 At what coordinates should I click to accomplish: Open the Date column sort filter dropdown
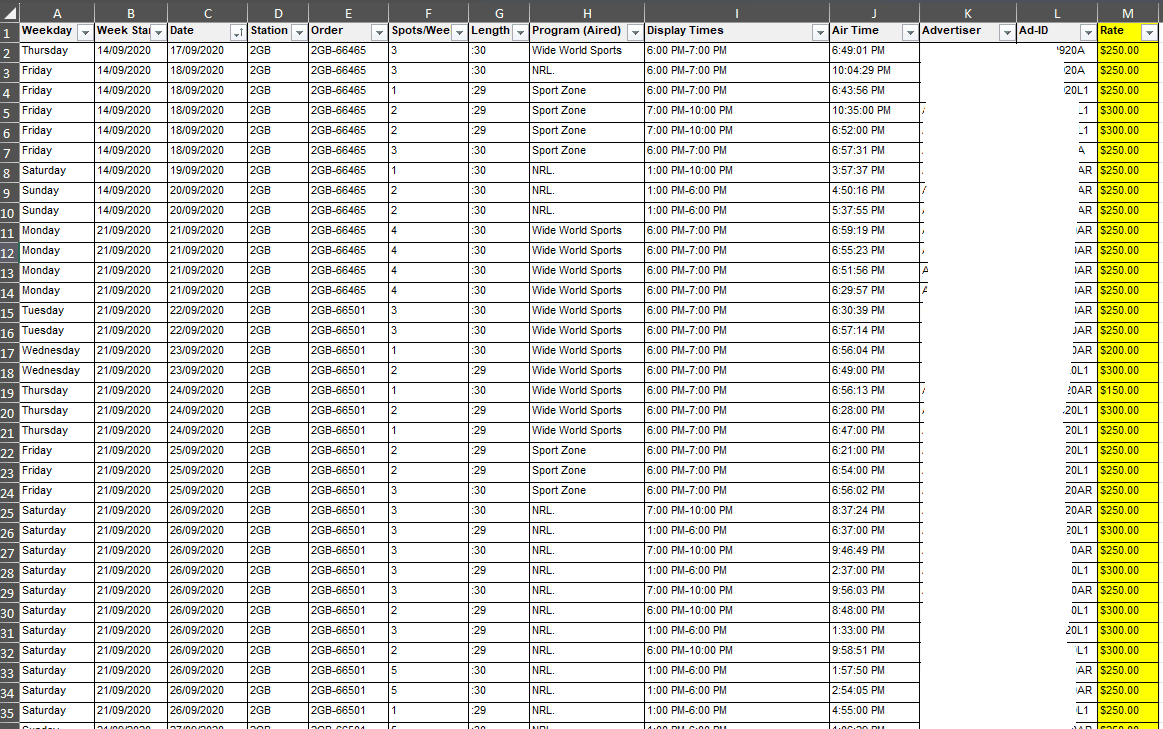coord(238,33)
